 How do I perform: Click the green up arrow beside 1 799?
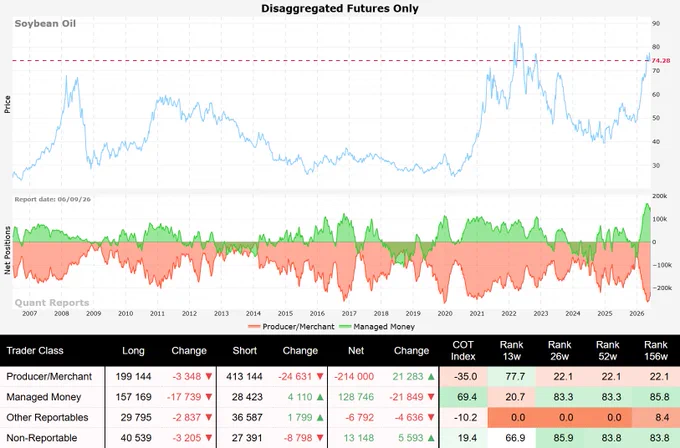point(320,417)
